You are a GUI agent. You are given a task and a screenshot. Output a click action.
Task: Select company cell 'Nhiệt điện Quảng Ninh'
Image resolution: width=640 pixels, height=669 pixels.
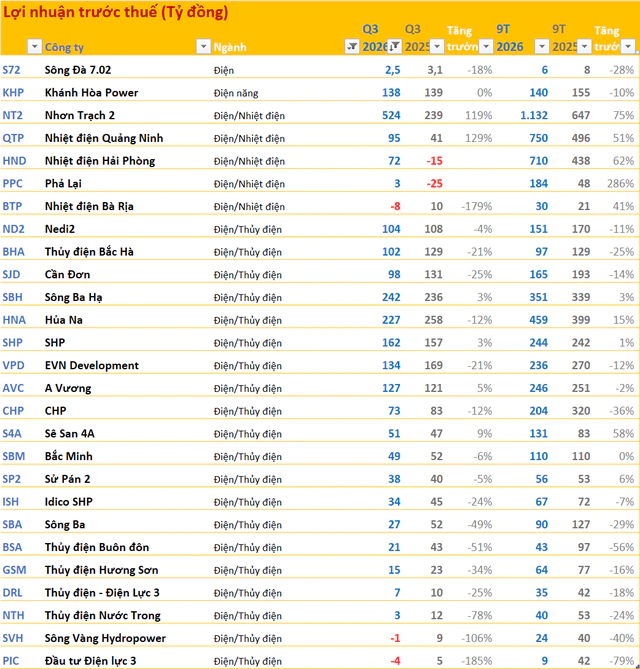click(104, 138)
